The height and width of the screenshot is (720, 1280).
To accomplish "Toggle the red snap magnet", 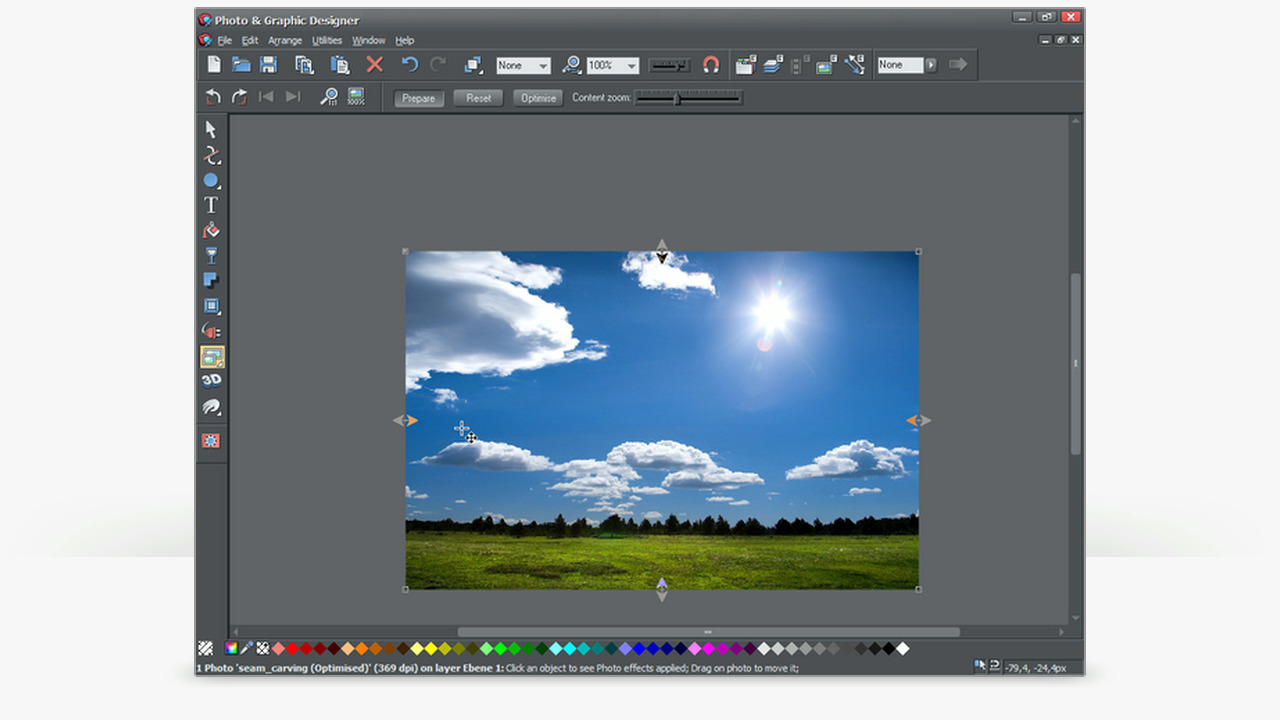I will point(711,64).
